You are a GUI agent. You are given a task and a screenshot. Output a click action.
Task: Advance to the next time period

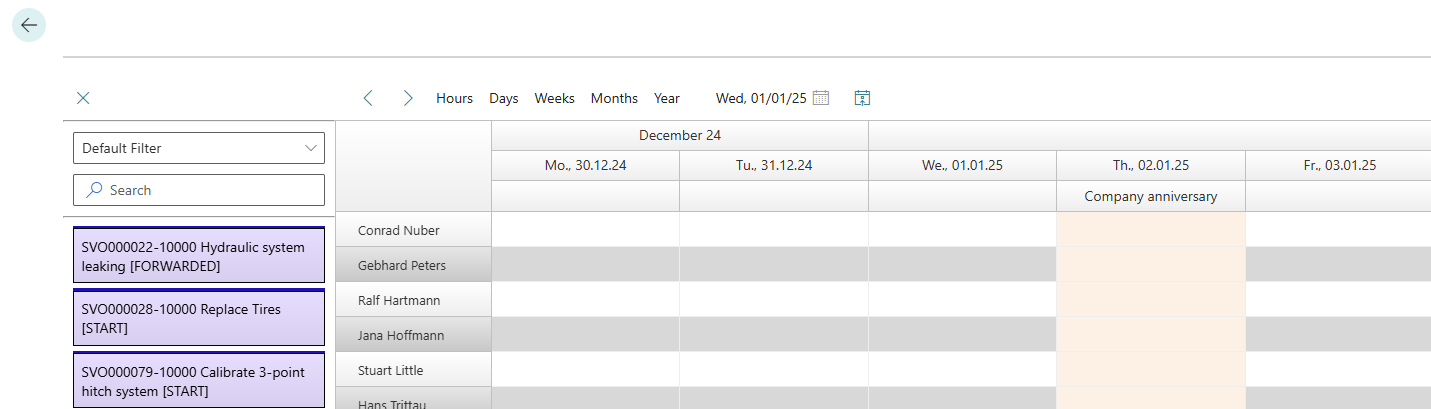[x=408, y=98]
